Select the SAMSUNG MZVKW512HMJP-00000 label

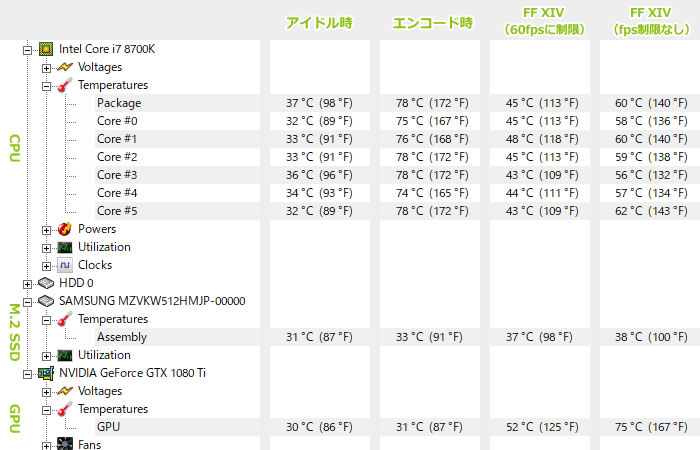click(x=152, y=301)
